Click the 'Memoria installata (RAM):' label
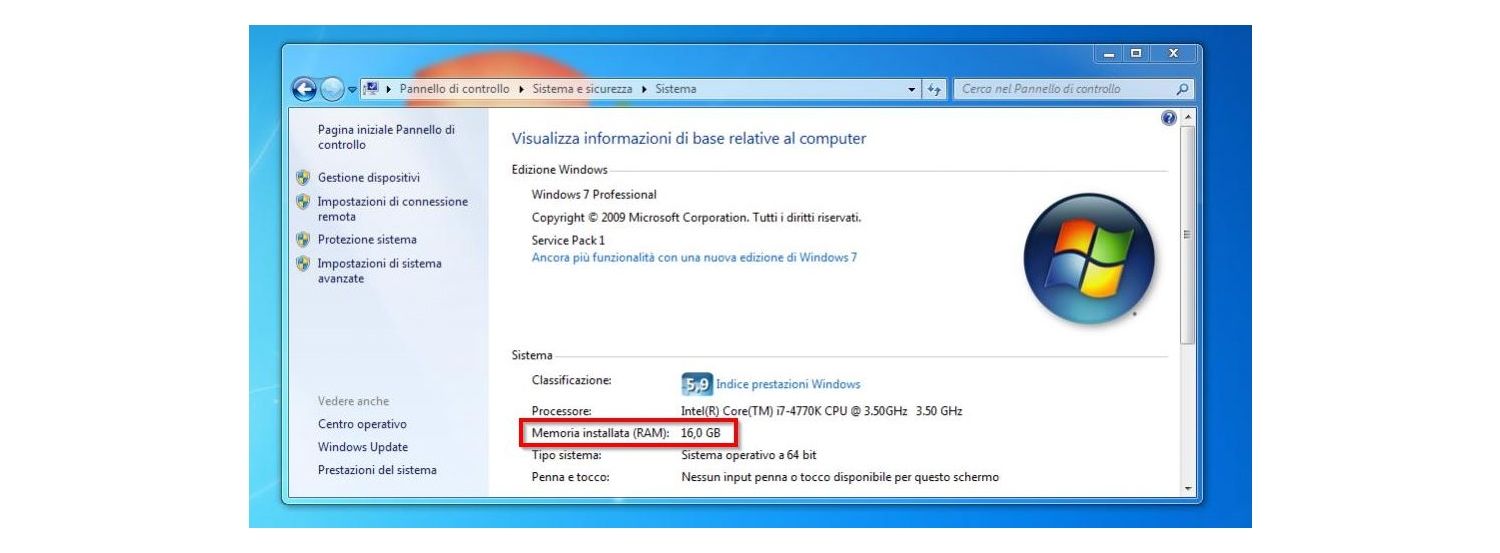1500x553 pixels. (x=600, y=433)
